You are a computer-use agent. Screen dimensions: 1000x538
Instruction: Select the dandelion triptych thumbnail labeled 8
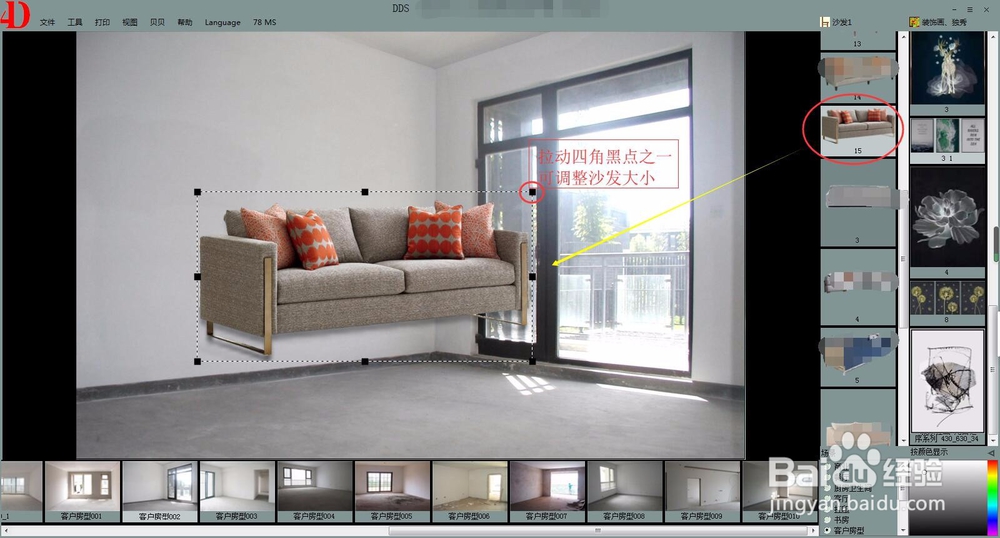(x=947, y=303)
